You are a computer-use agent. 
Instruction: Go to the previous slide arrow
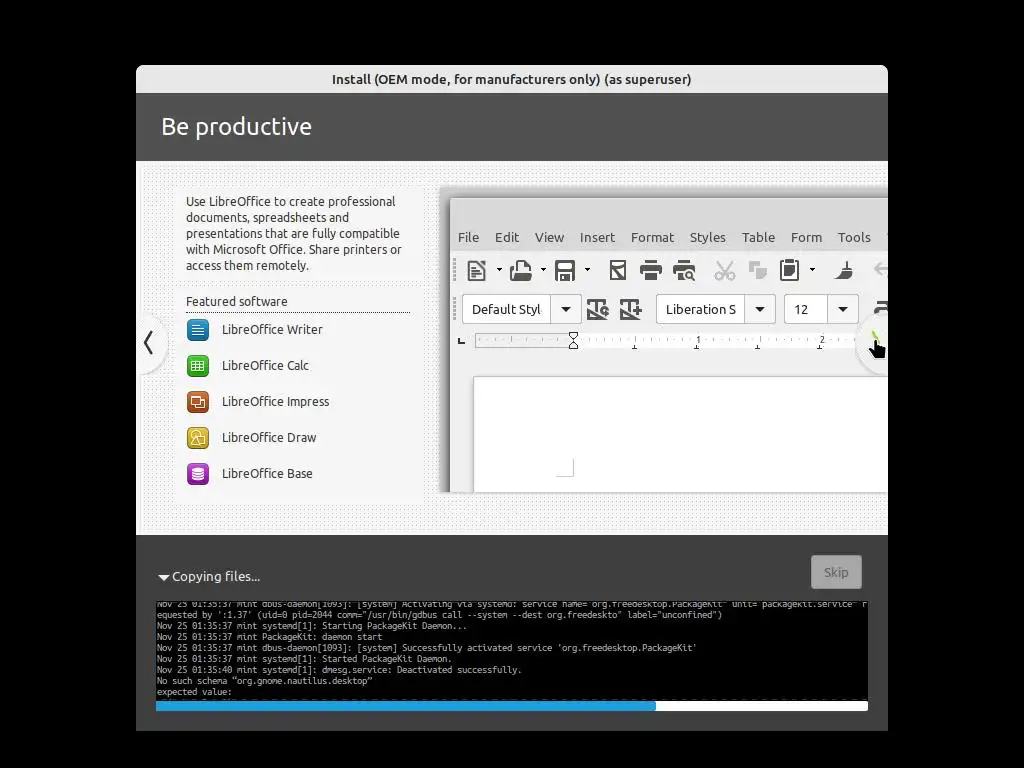pyautogui.click(x=150, y=342)
